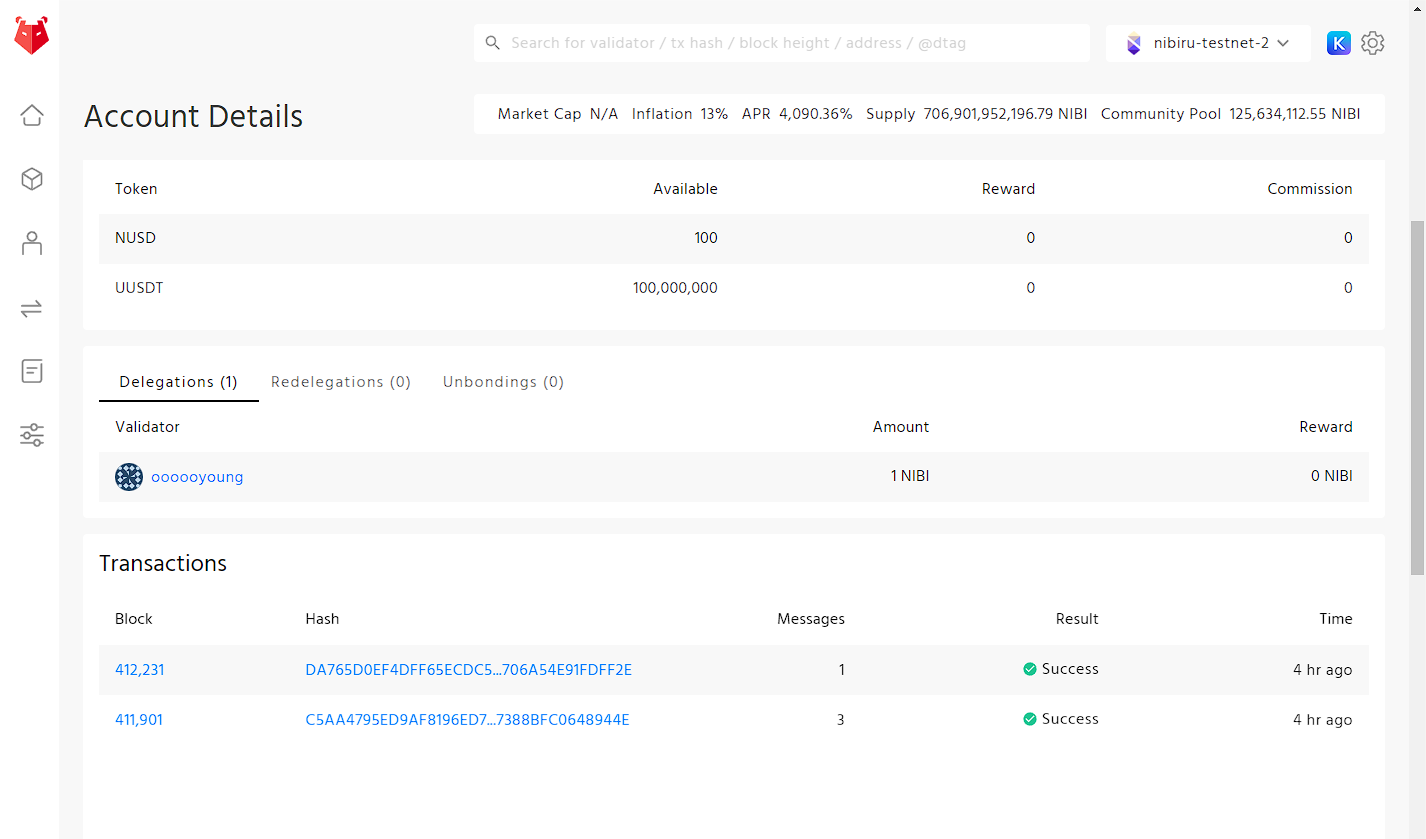Image resolution: width=1426 pixels, height=839 pixels.
Task: Select the Blocks cube icon in sidebar
Action: point(31,179)
